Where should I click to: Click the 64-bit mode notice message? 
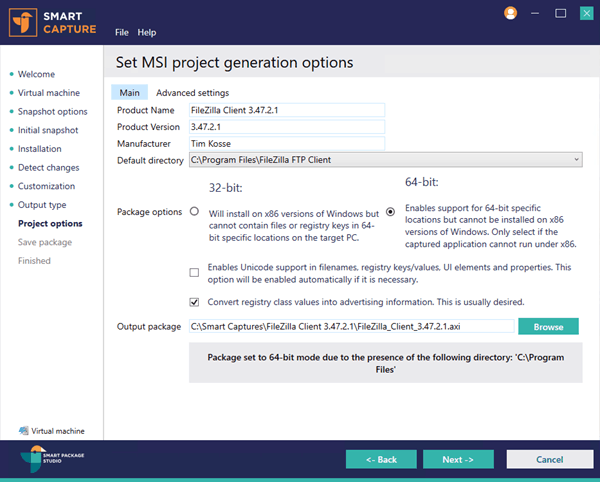tap(386, 363)
